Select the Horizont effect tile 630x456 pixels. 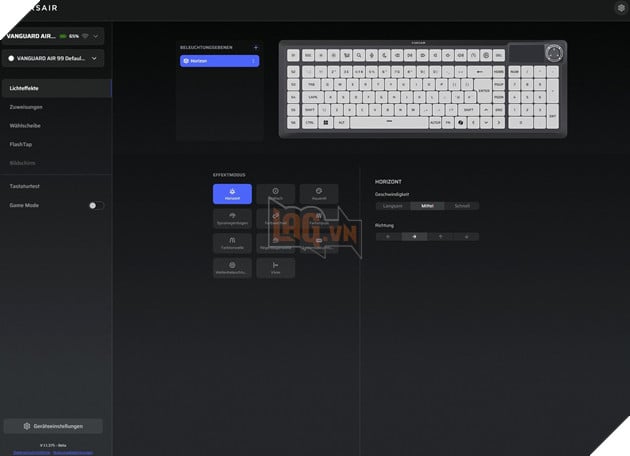point(232,194)
